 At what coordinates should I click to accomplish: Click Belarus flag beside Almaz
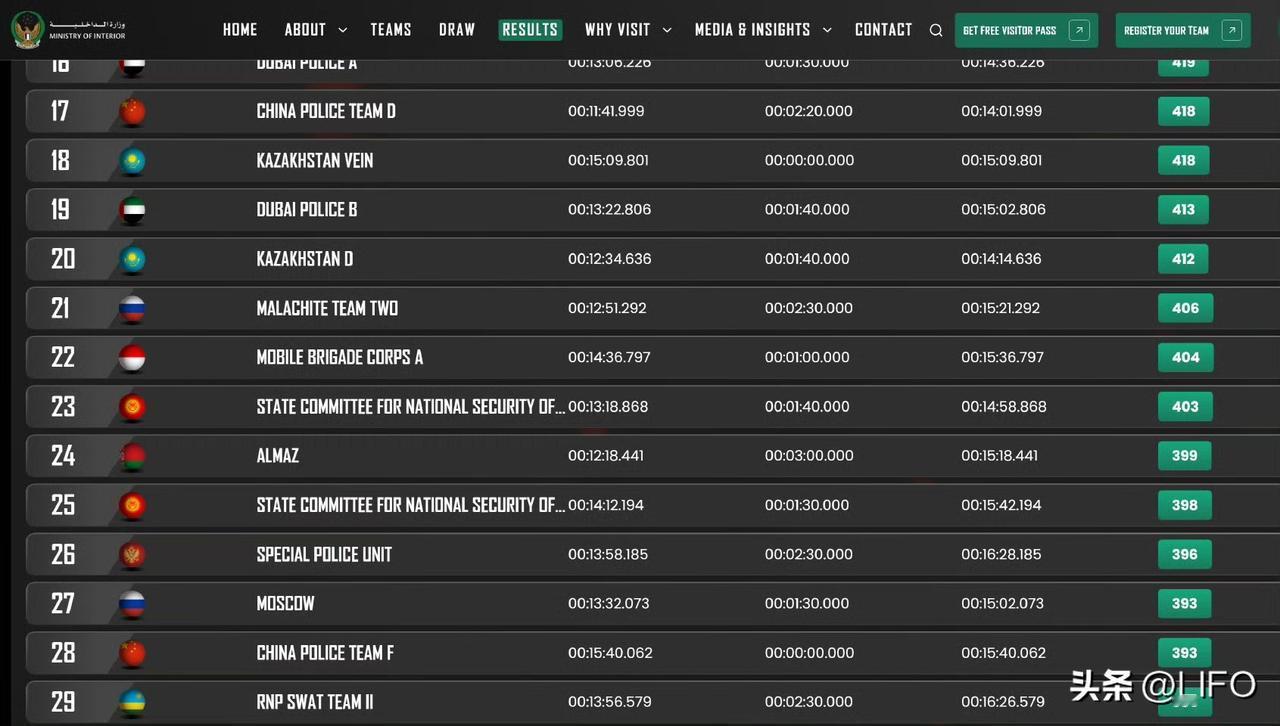click(x=132, y=456)
